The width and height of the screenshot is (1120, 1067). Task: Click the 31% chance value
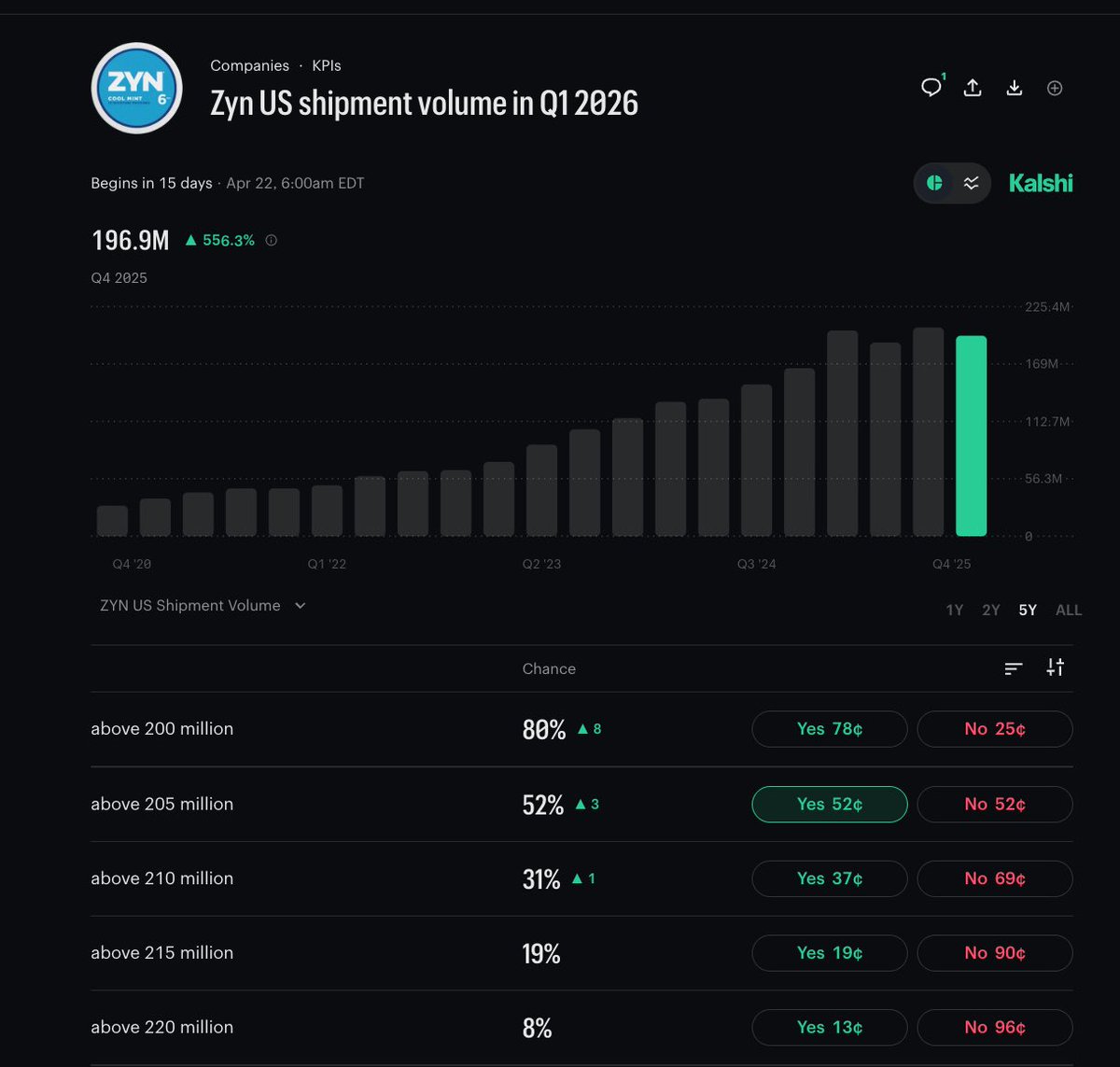click(x=541, y=879)
